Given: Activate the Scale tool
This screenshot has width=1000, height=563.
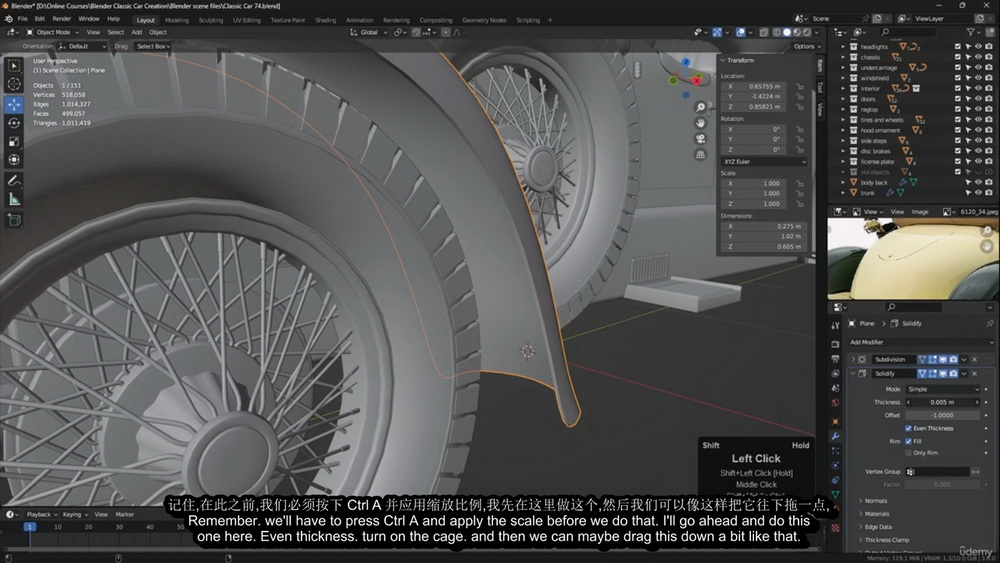Looking at the screenshot, I should [13, 141].
